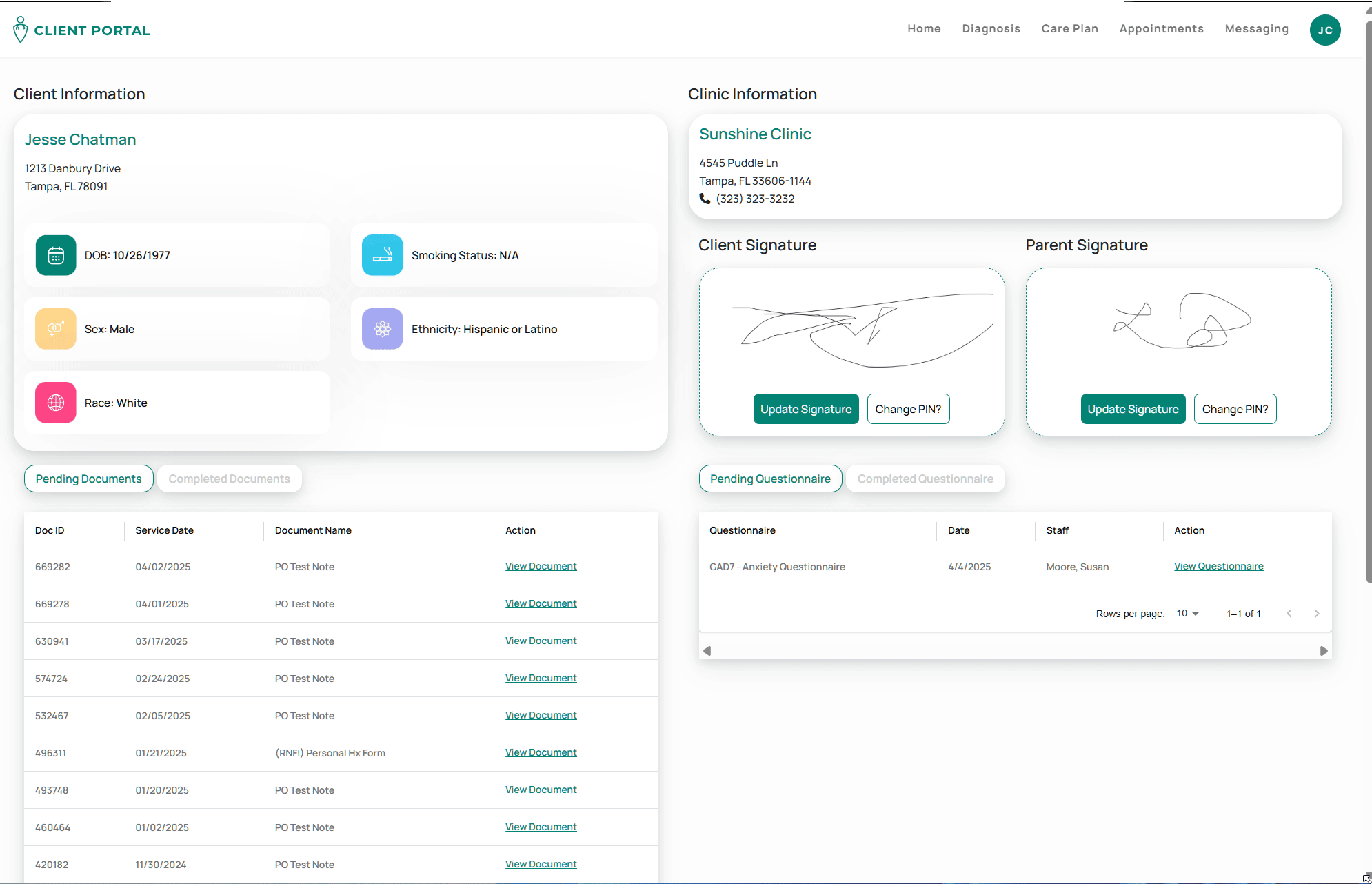Viewport: 1372px width, 884px height.
Task: Click the Service Date column header
Action: point(164,530)
